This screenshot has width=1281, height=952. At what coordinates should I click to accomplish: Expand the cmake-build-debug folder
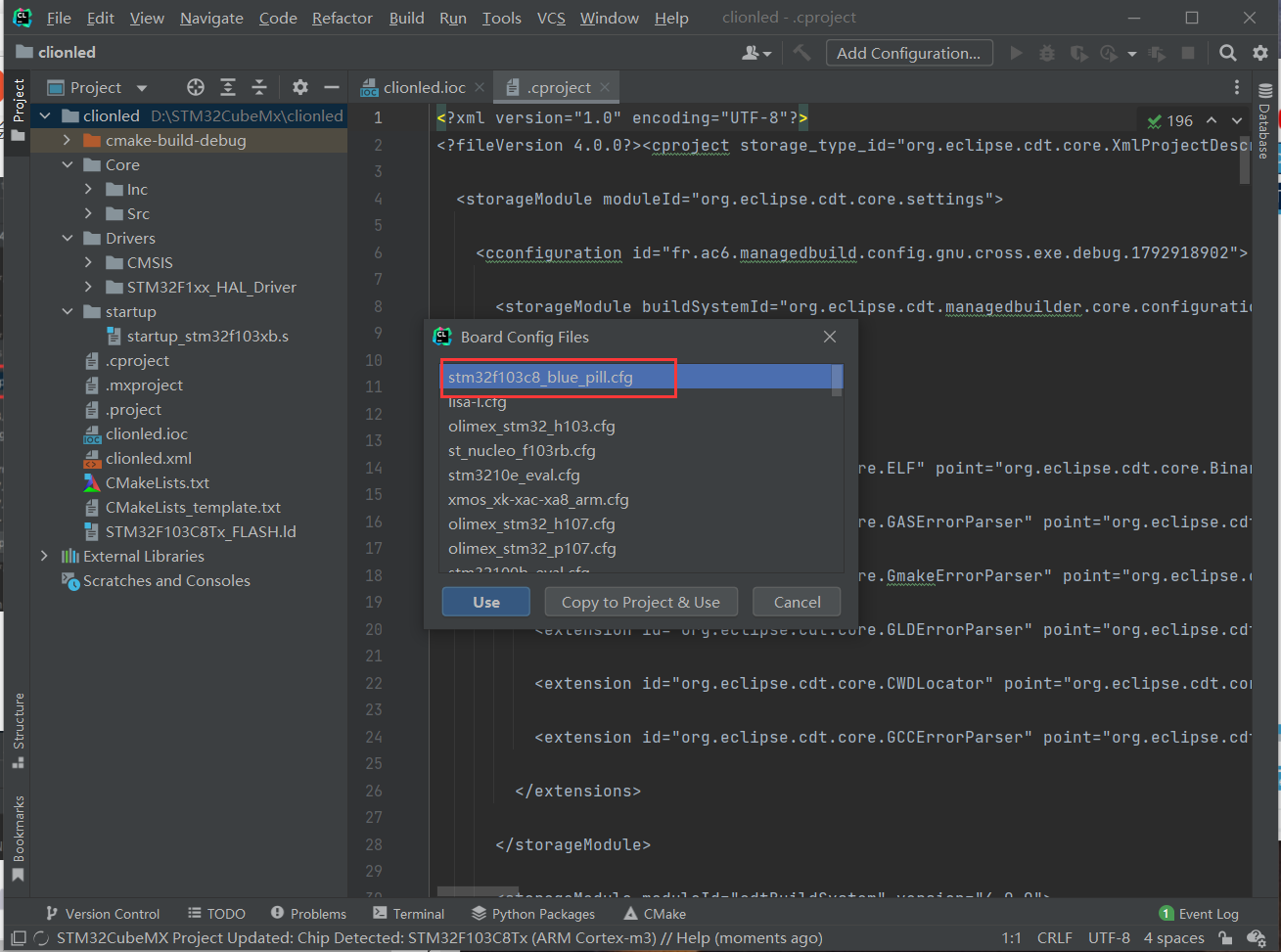pyautogui.click(x=67, y=140)
